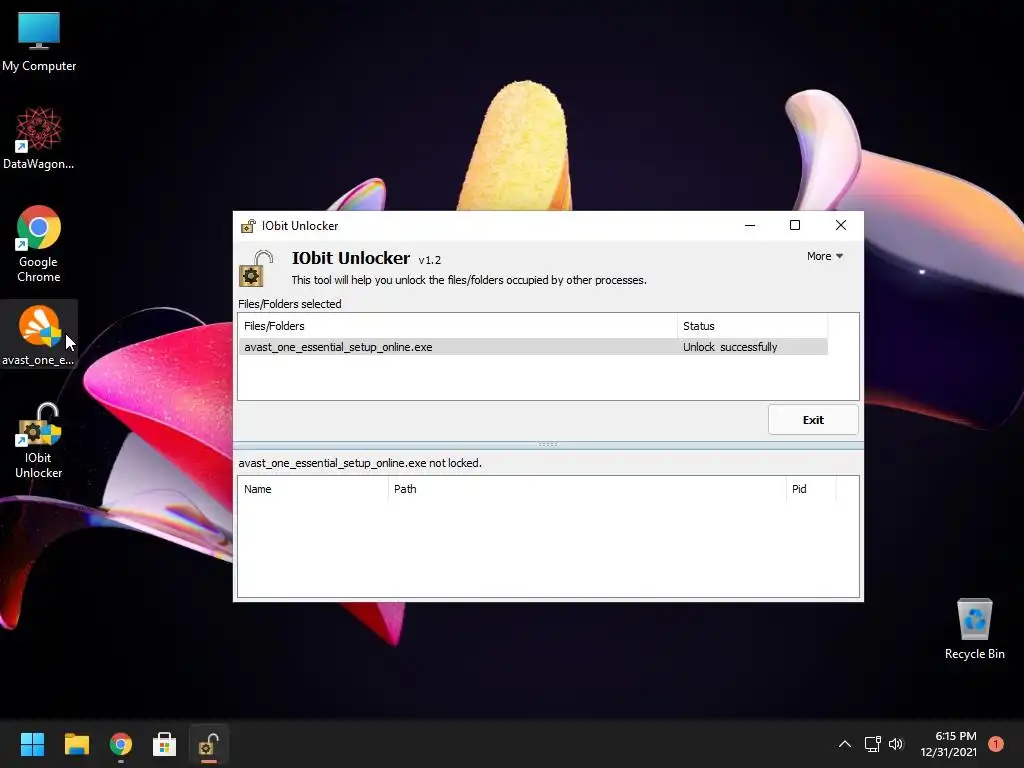Expand the More dropdown menu
Viewport: 1024px width, 768px height.
825,256
